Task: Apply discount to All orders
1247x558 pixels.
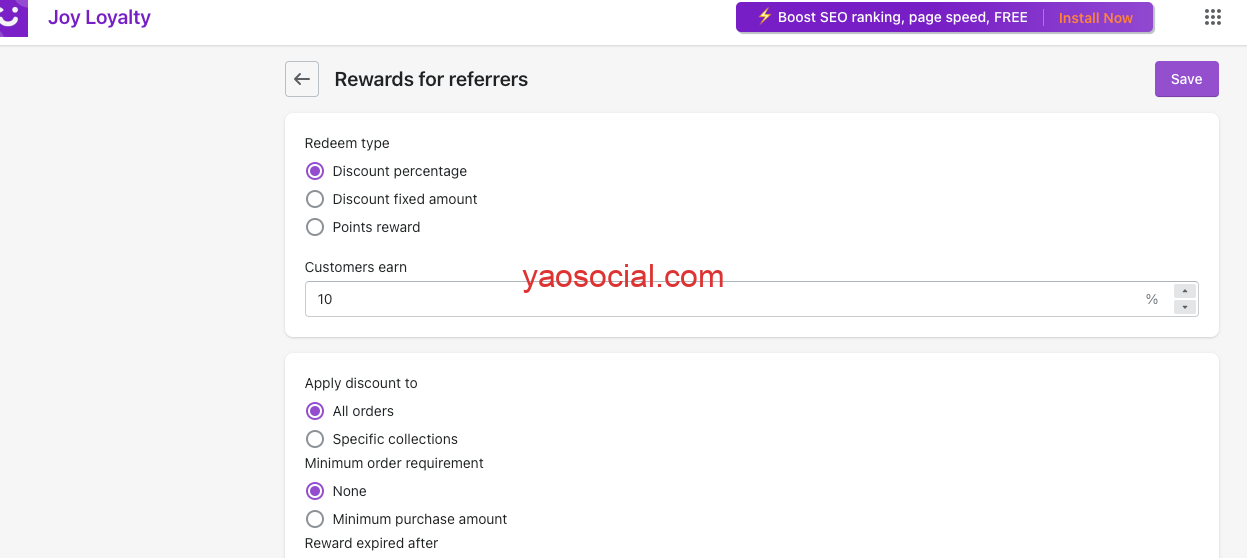Action: pyautogui.click(x=315, y=411)
